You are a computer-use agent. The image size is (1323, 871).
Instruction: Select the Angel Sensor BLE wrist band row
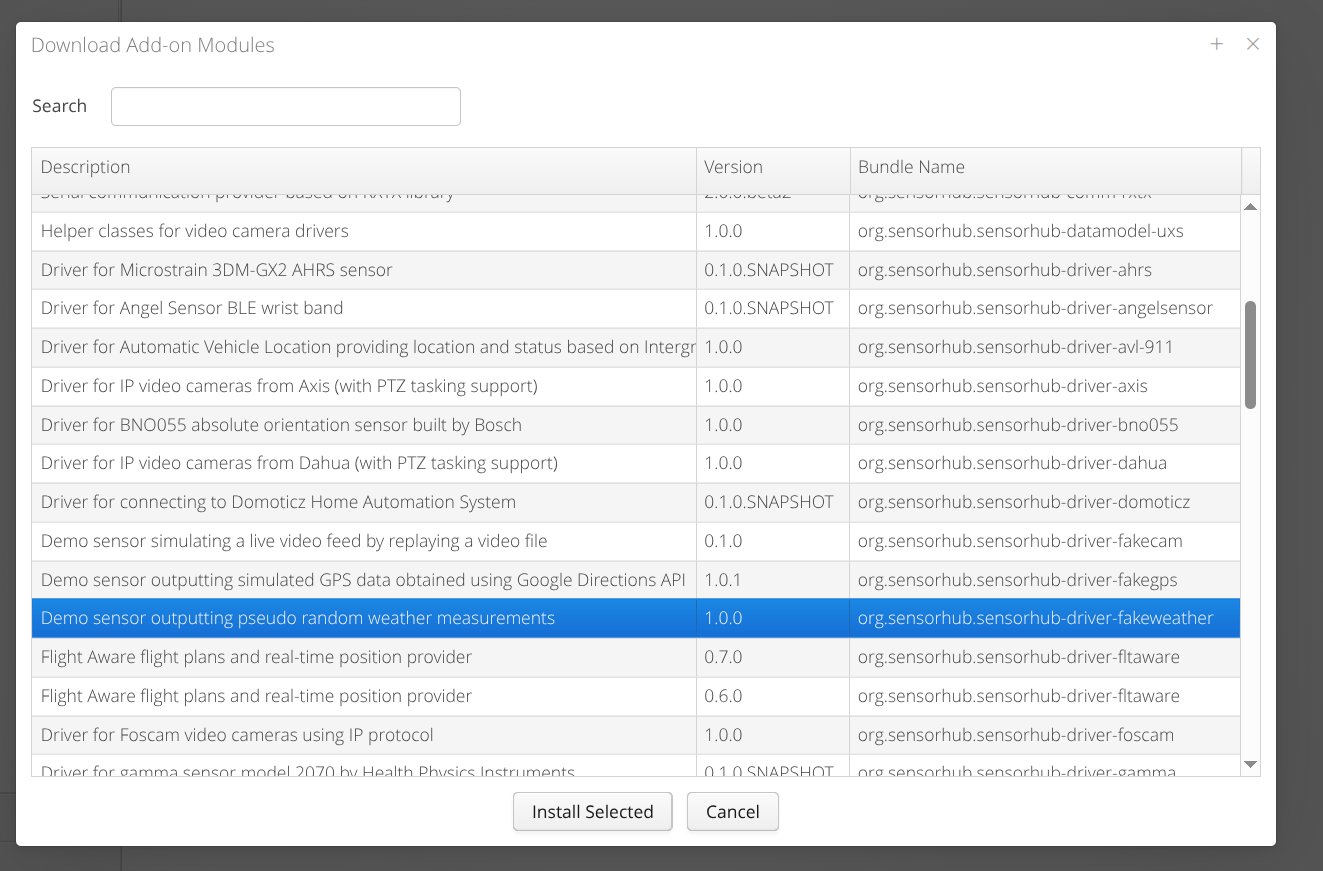point(364,308)
